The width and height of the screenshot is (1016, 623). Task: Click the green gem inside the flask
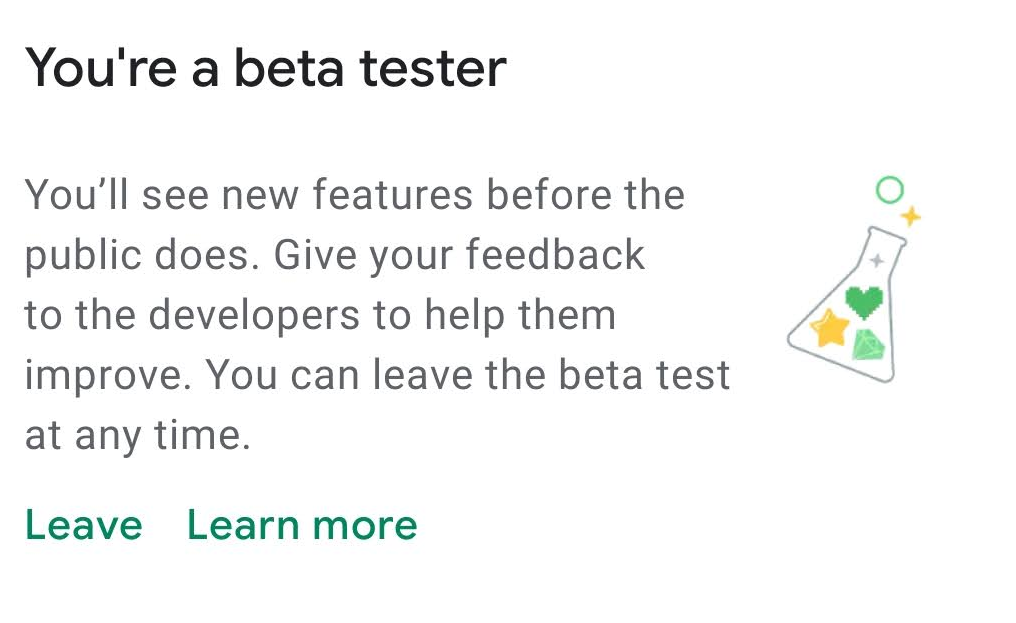[x=868, y=343]
